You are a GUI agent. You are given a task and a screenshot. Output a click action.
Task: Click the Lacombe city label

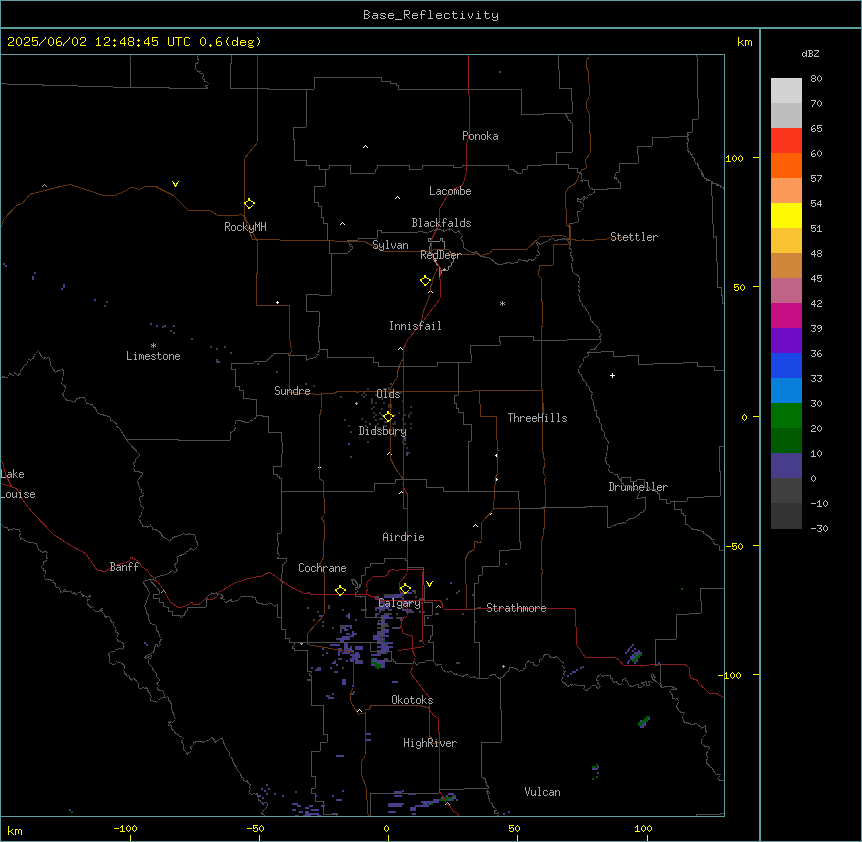[x=450, y=191]
